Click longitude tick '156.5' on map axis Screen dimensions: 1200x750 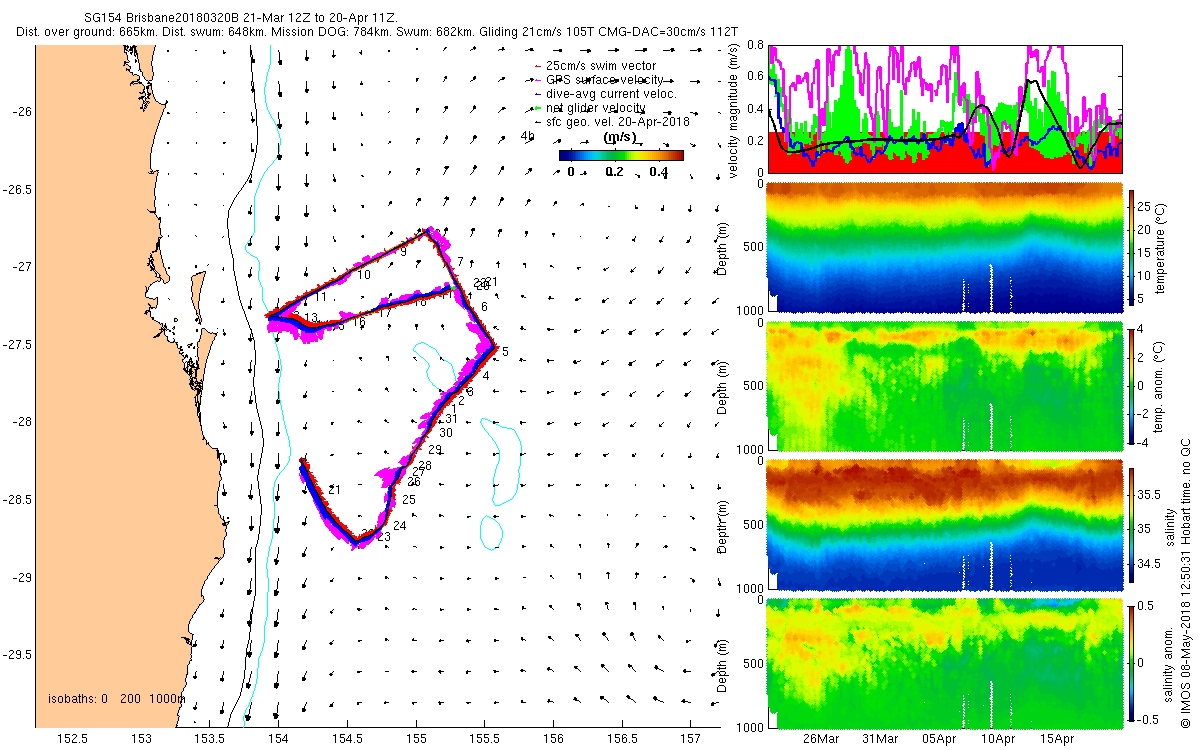pos(620,738)
